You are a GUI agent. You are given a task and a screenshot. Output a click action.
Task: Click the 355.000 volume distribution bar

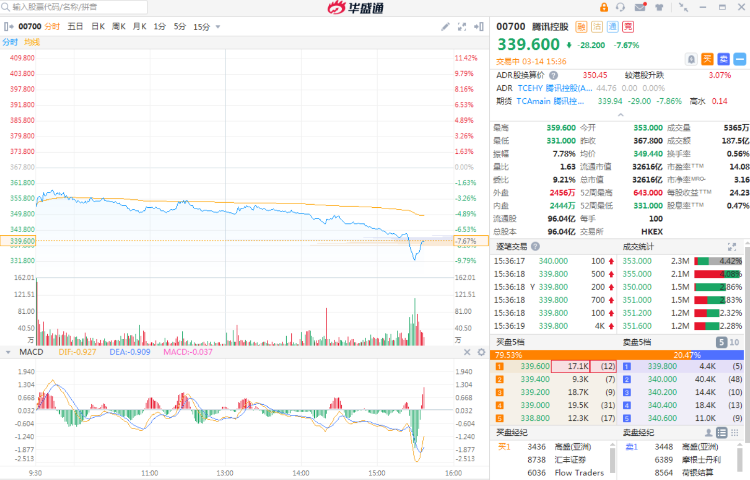click(718, 274)
